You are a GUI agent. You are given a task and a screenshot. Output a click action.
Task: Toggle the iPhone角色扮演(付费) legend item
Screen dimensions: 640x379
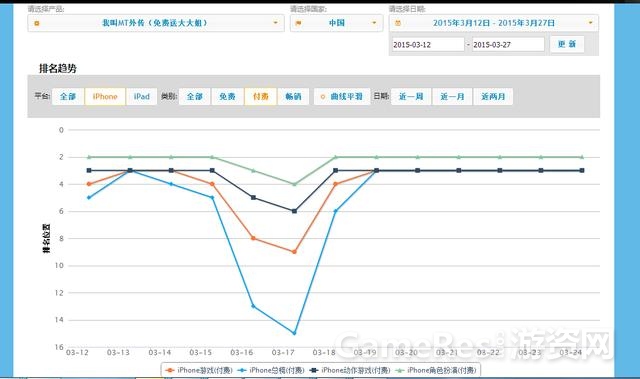click(x=437, y=370)
